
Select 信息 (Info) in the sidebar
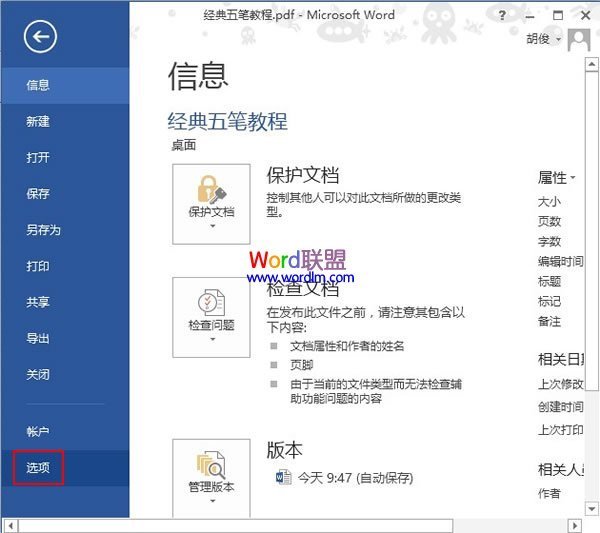click(38, 85)
